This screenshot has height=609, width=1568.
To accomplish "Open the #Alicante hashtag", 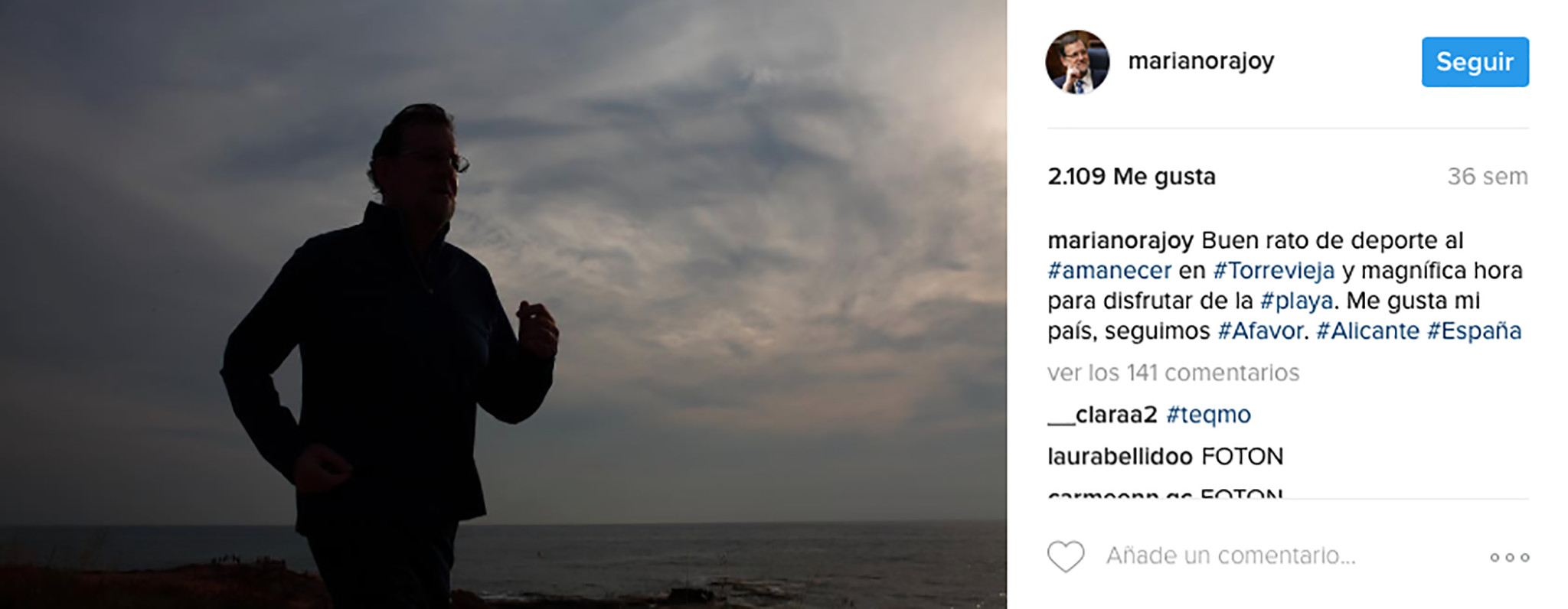I will tap(1367, 331).
